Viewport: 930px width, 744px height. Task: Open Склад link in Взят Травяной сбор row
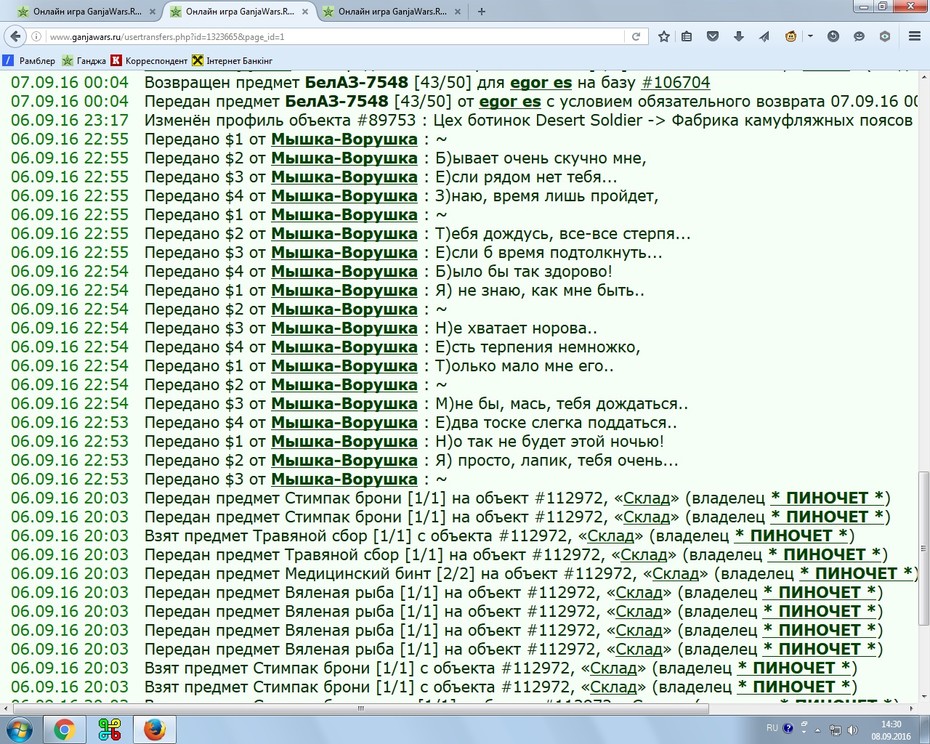pyautogui.click(x=610, y=536)
